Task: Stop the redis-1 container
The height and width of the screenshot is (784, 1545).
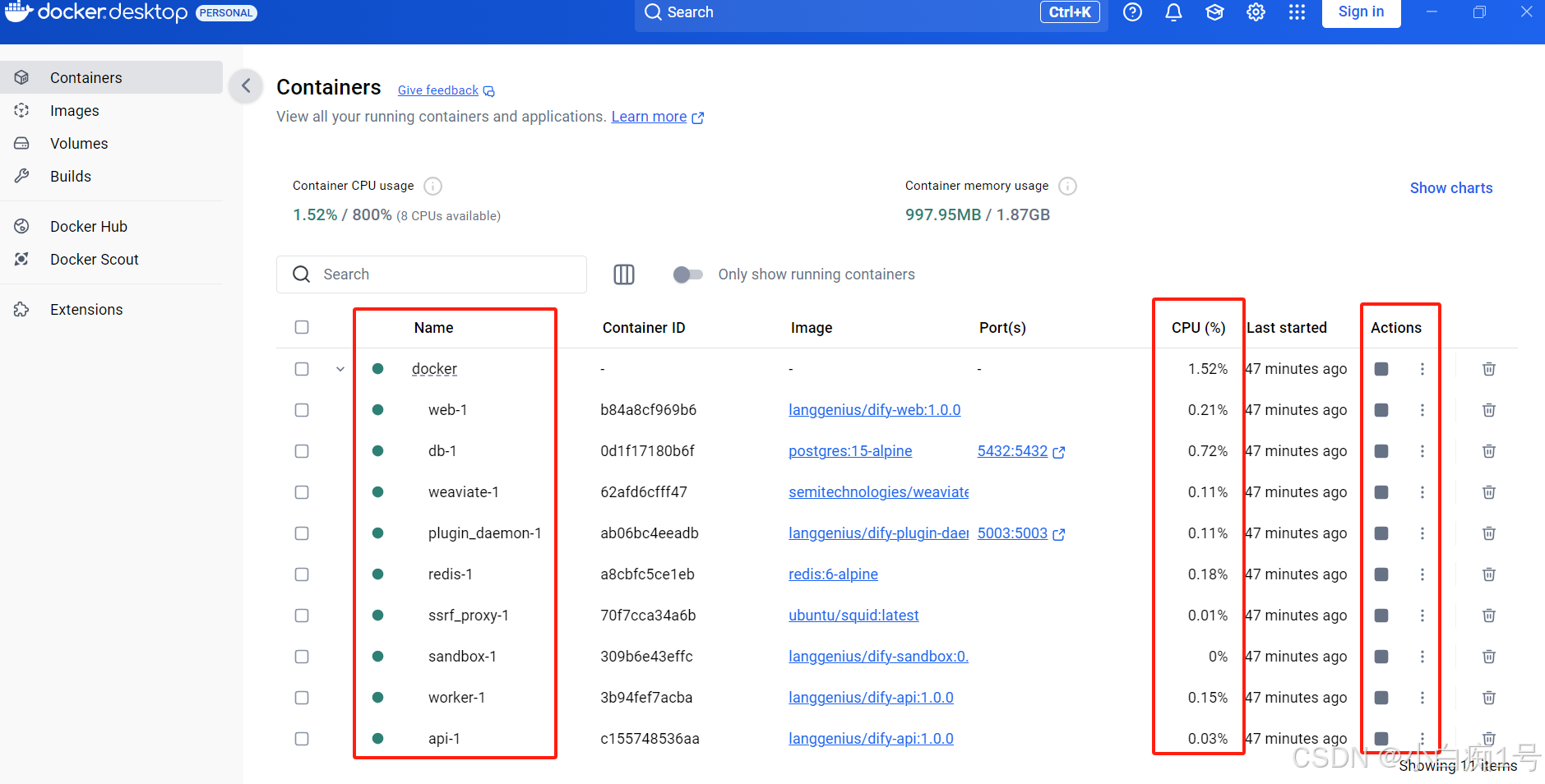Action: point(1381,574)
